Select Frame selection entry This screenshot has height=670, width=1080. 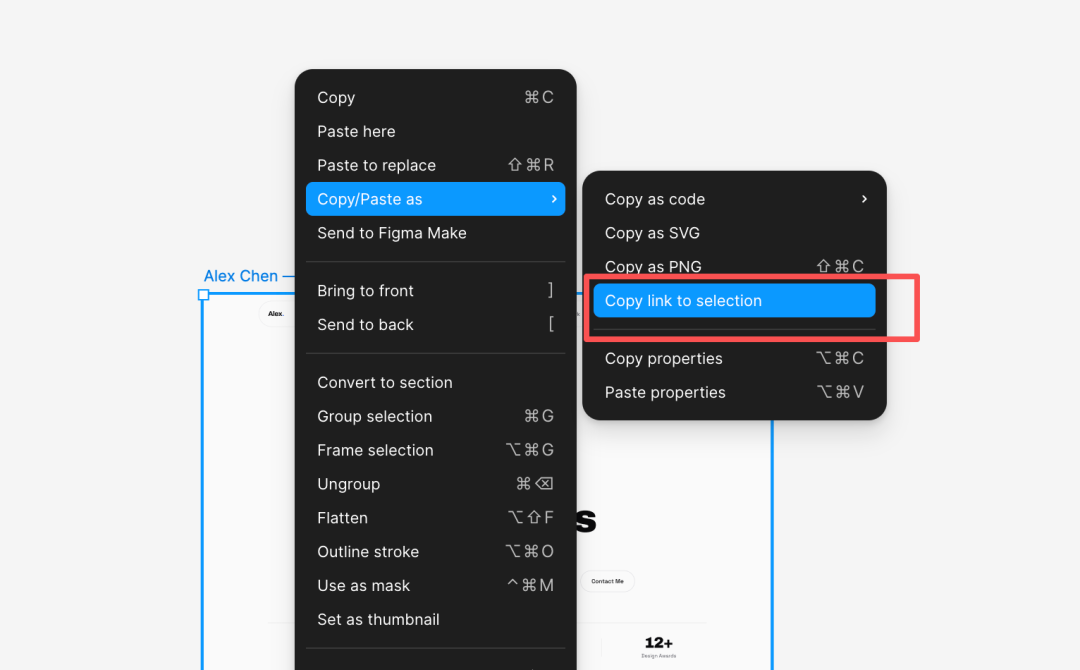tap(435, 450)
